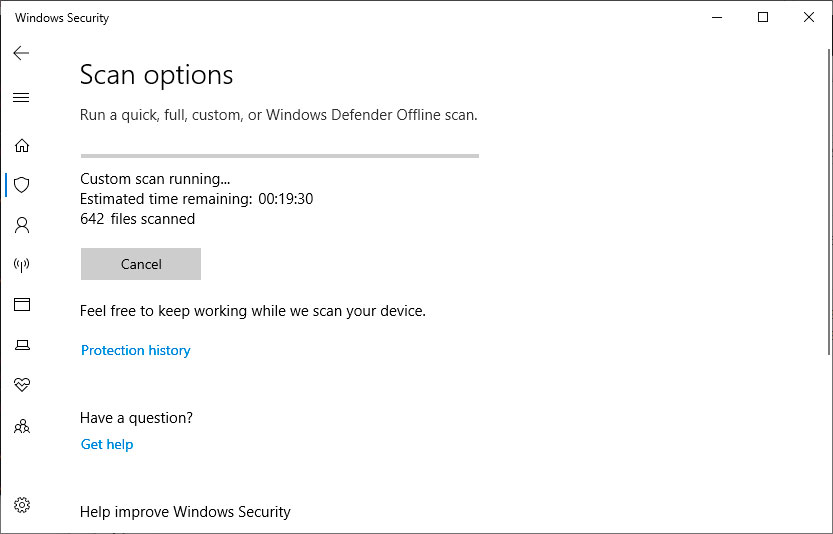833x534 pixels.
Task: Open Device performance & health heart icon
Action: click(x=21, y=385)
